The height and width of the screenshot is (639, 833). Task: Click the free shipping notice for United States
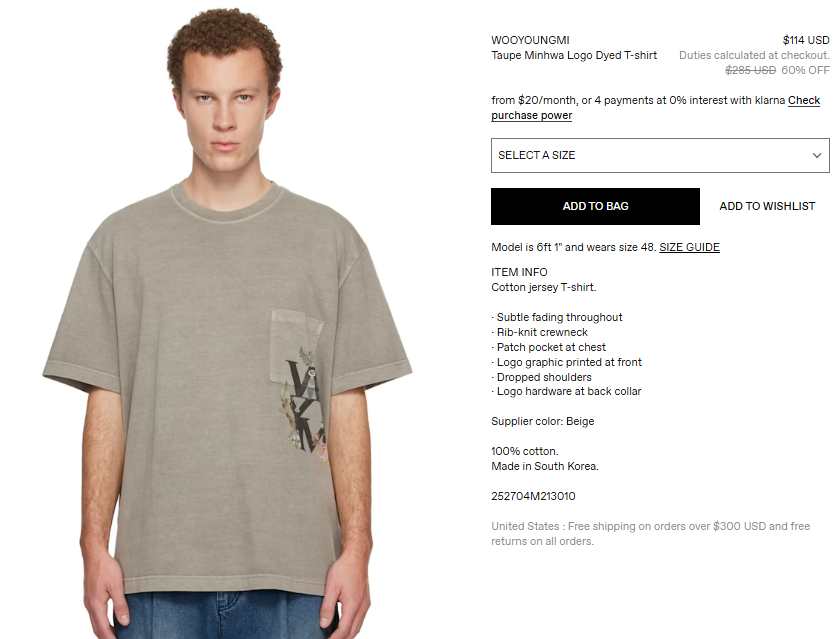[x=650, y=534]
